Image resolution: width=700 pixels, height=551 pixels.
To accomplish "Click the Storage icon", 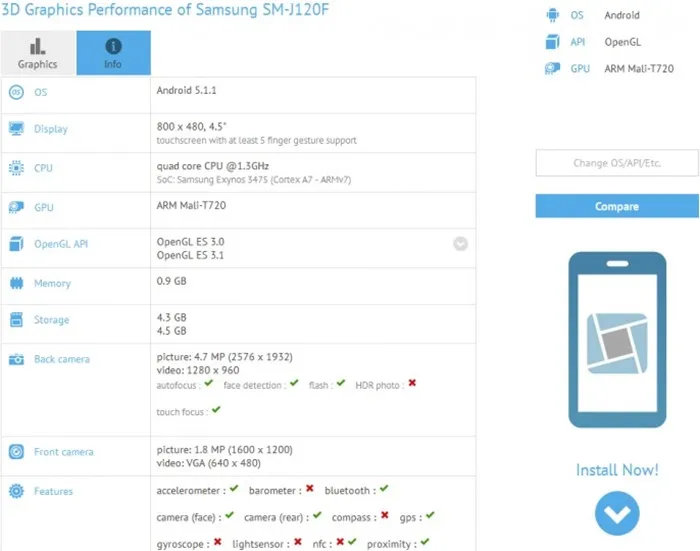I will click(x=17, y=320).
